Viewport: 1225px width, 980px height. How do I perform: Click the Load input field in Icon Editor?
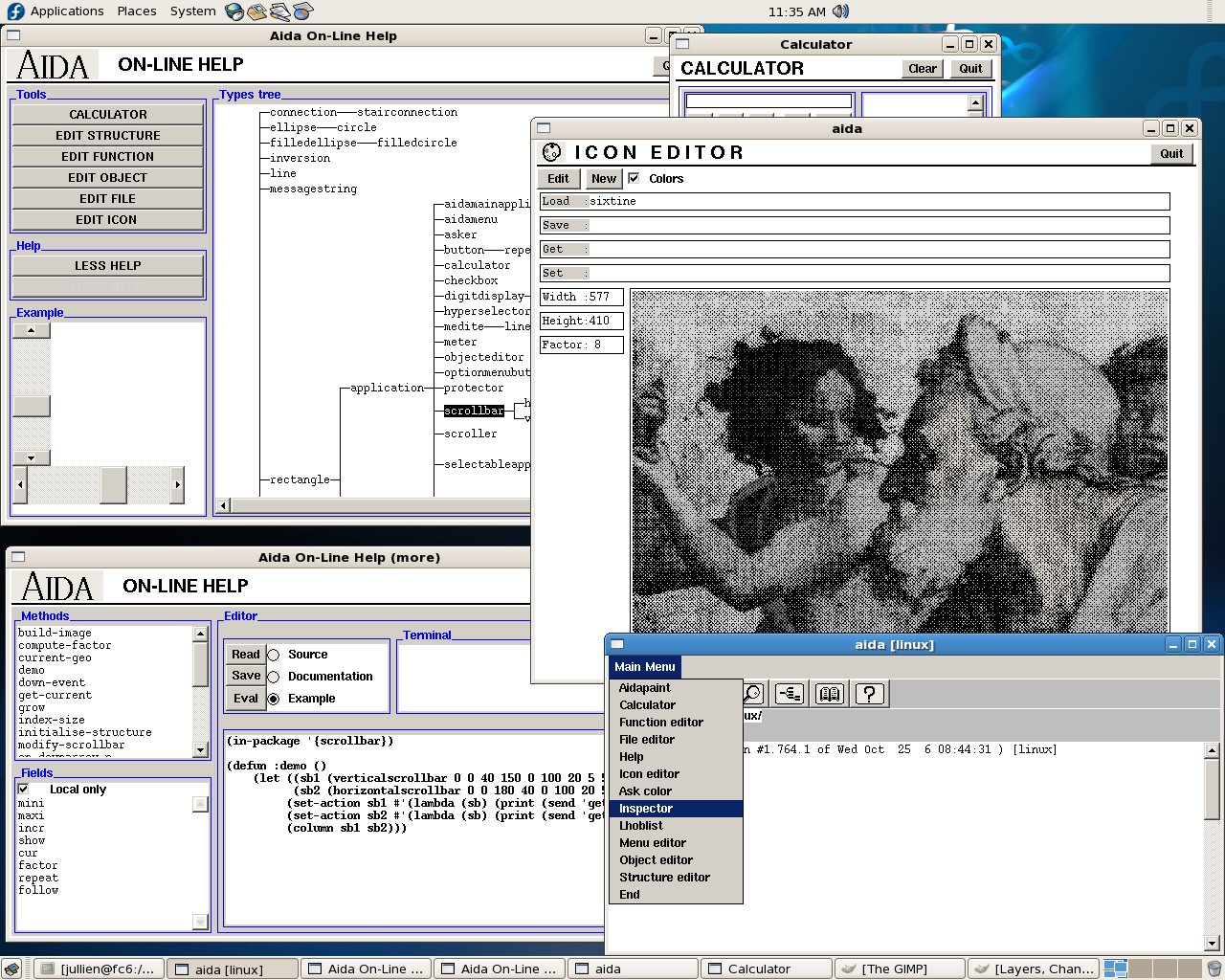click(x=855, y=201)
